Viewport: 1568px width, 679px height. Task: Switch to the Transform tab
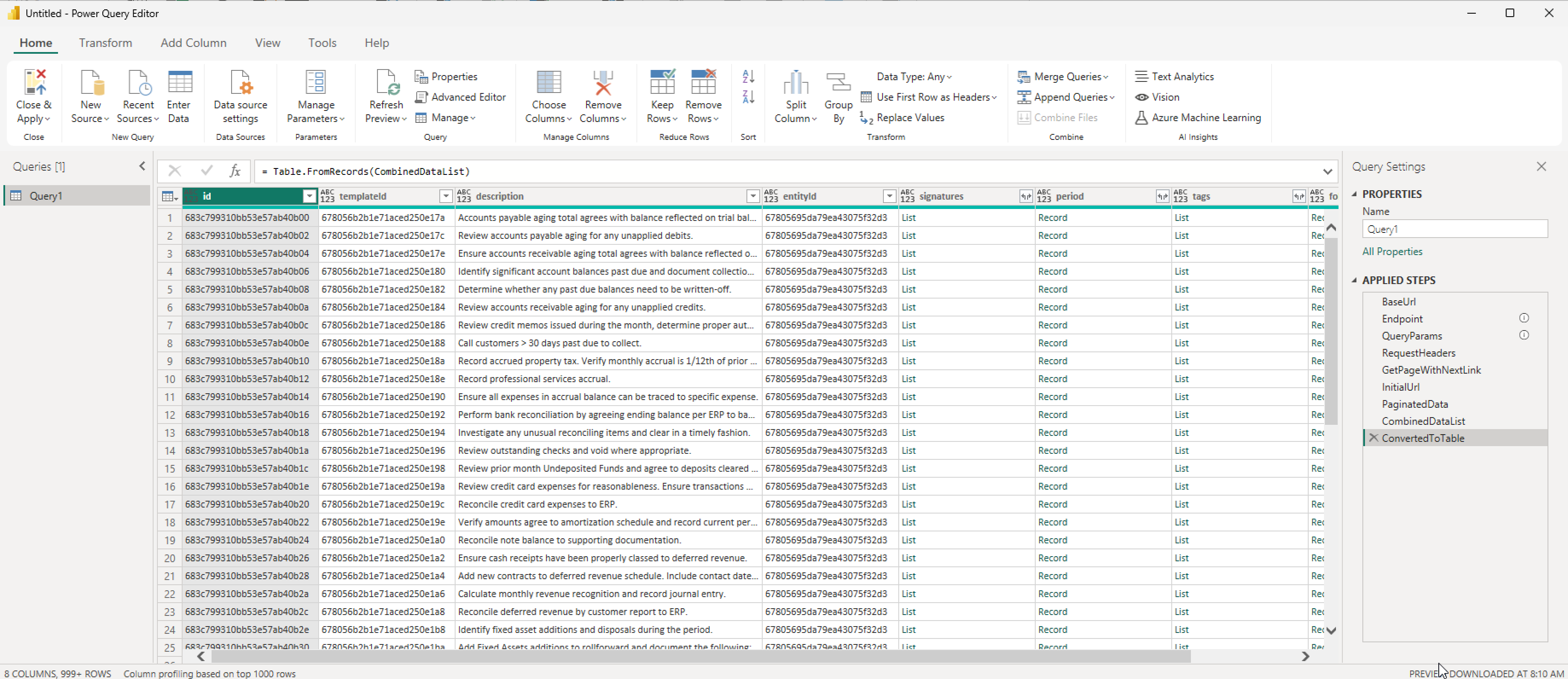click(105, 43)
